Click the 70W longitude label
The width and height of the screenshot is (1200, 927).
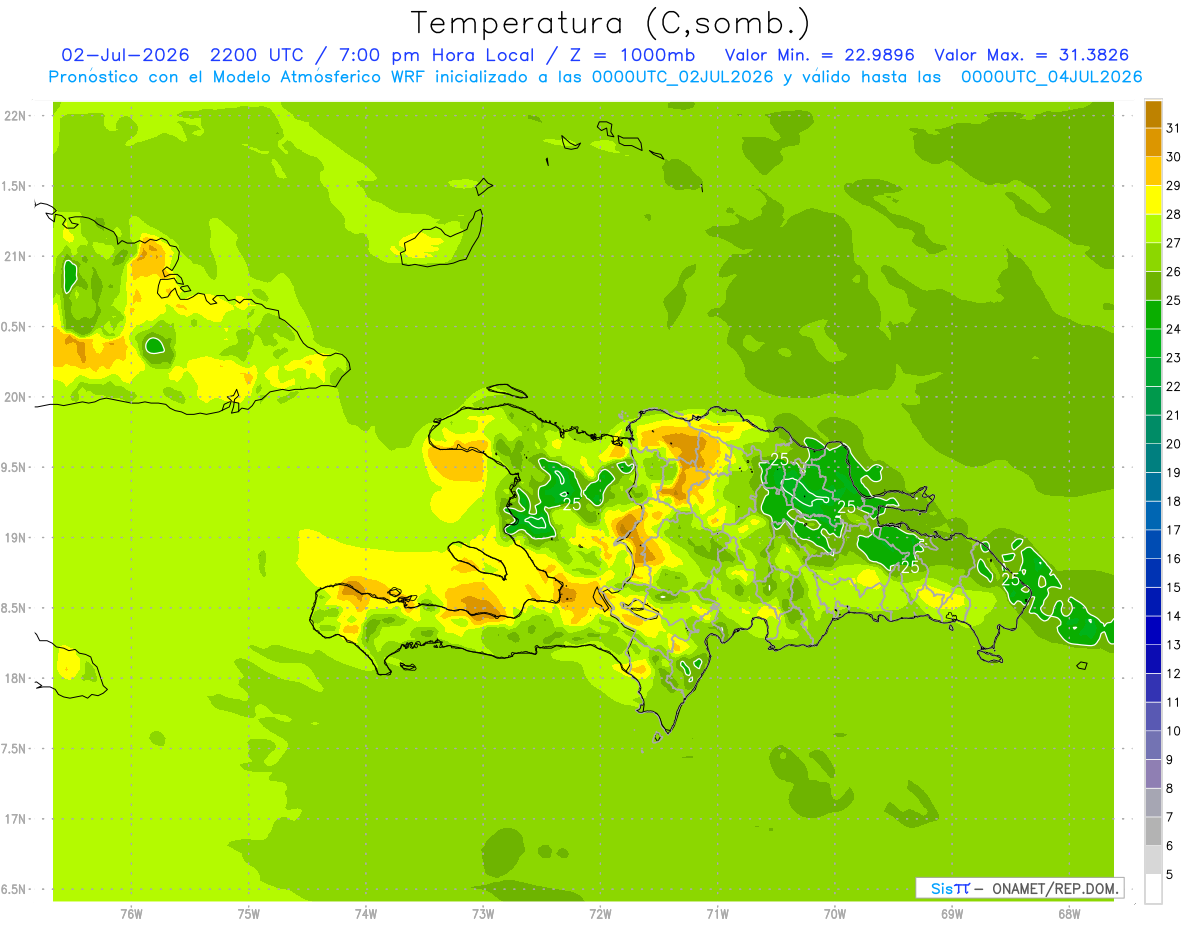835,913
